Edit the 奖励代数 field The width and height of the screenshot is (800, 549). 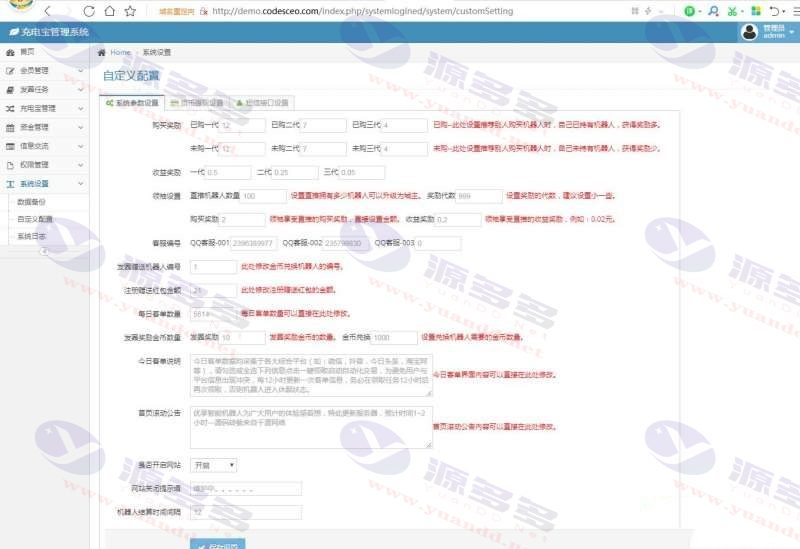click(479, 196)
